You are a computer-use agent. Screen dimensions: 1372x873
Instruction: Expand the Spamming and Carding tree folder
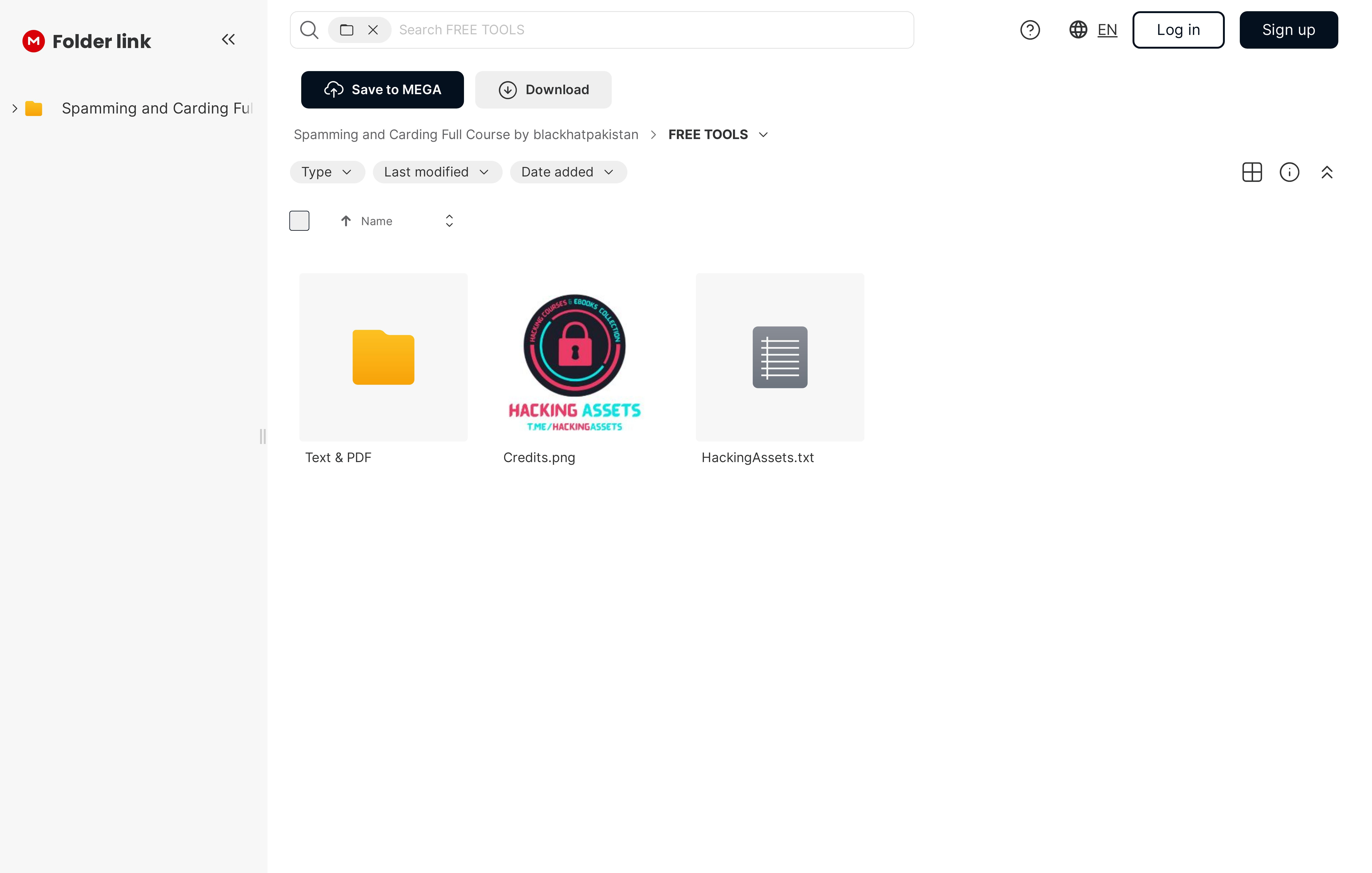tap(15, 108)
